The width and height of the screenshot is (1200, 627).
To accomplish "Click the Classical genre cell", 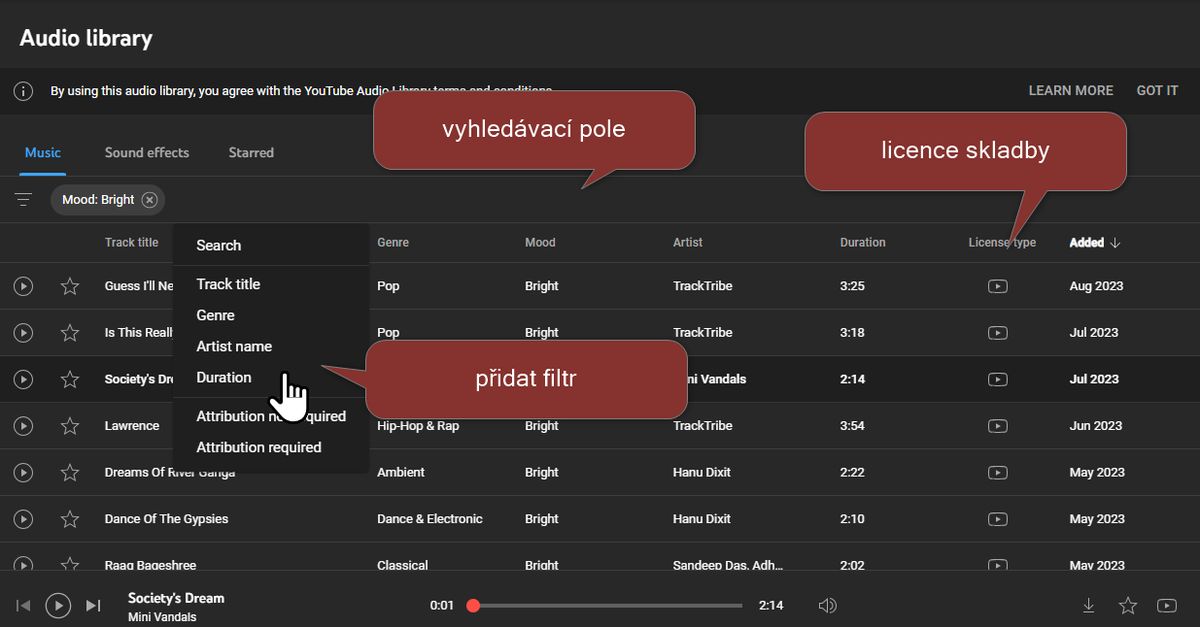I will click(403, 565).
